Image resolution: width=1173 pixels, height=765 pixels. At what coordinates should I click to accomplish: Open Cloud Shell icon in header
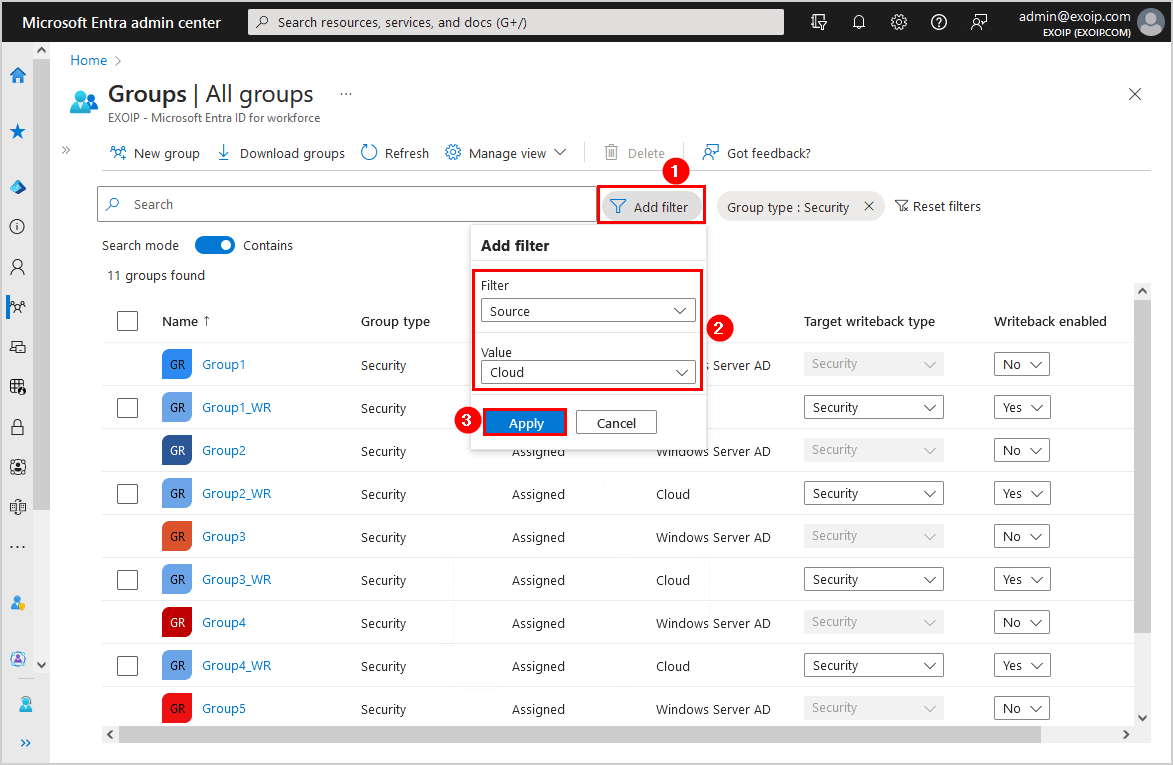tap(819, 22)
